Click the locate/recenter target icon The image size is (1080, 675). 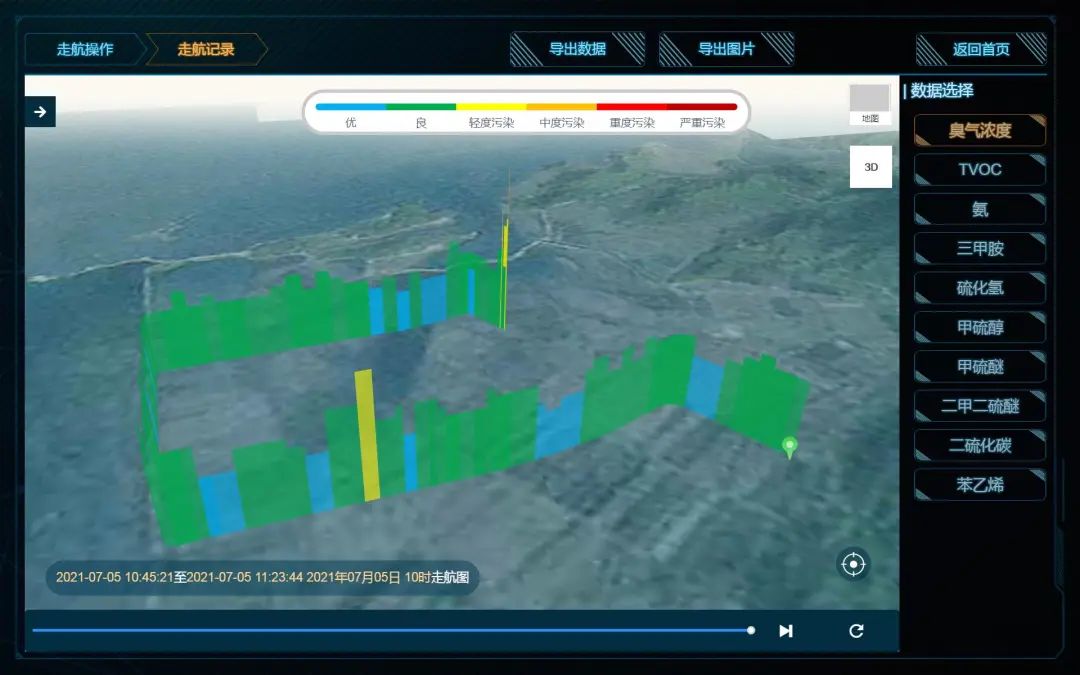pos(853,564)
